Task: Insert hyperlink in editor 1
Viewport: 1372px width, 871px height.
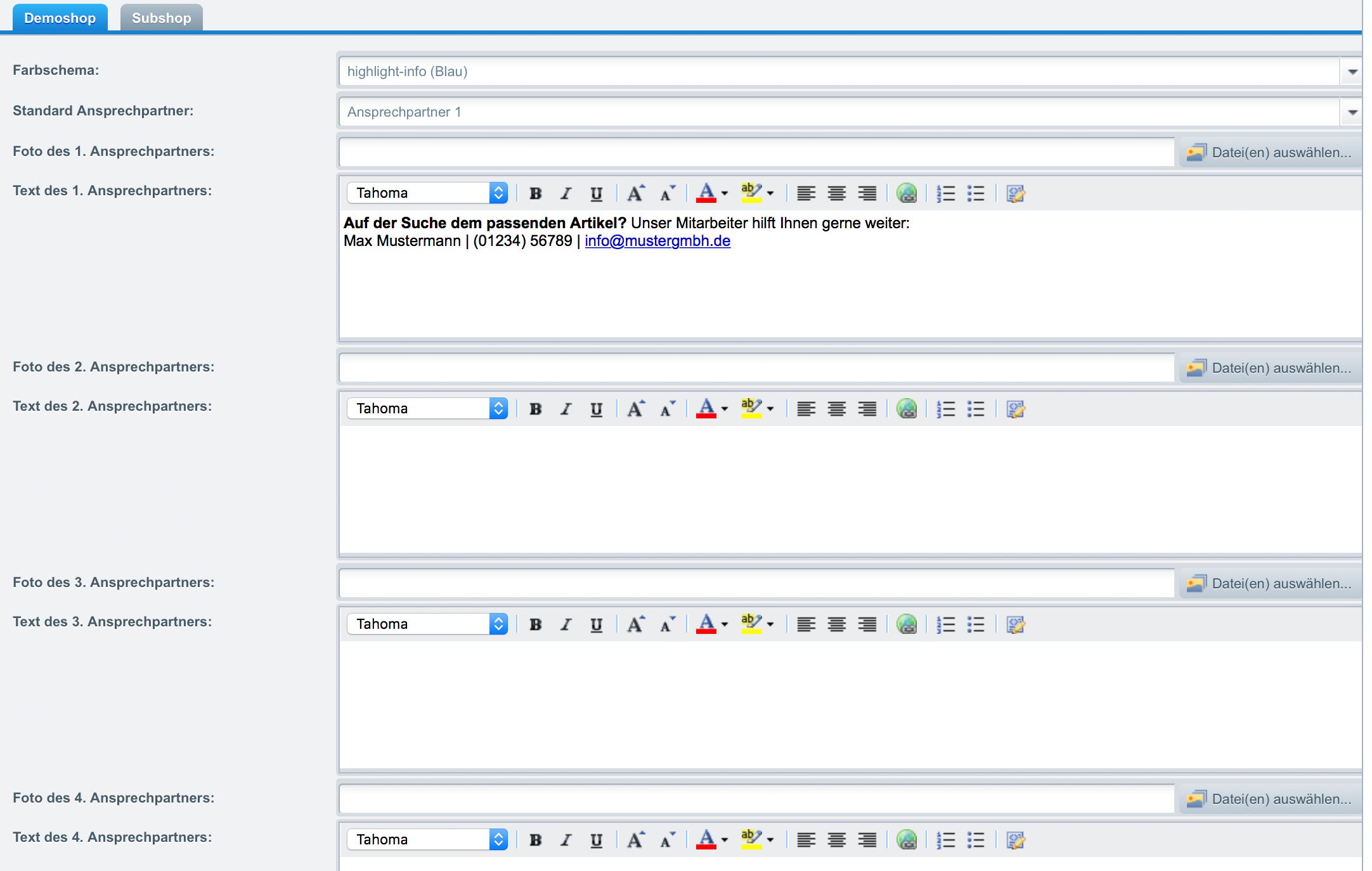Action: 907,193
